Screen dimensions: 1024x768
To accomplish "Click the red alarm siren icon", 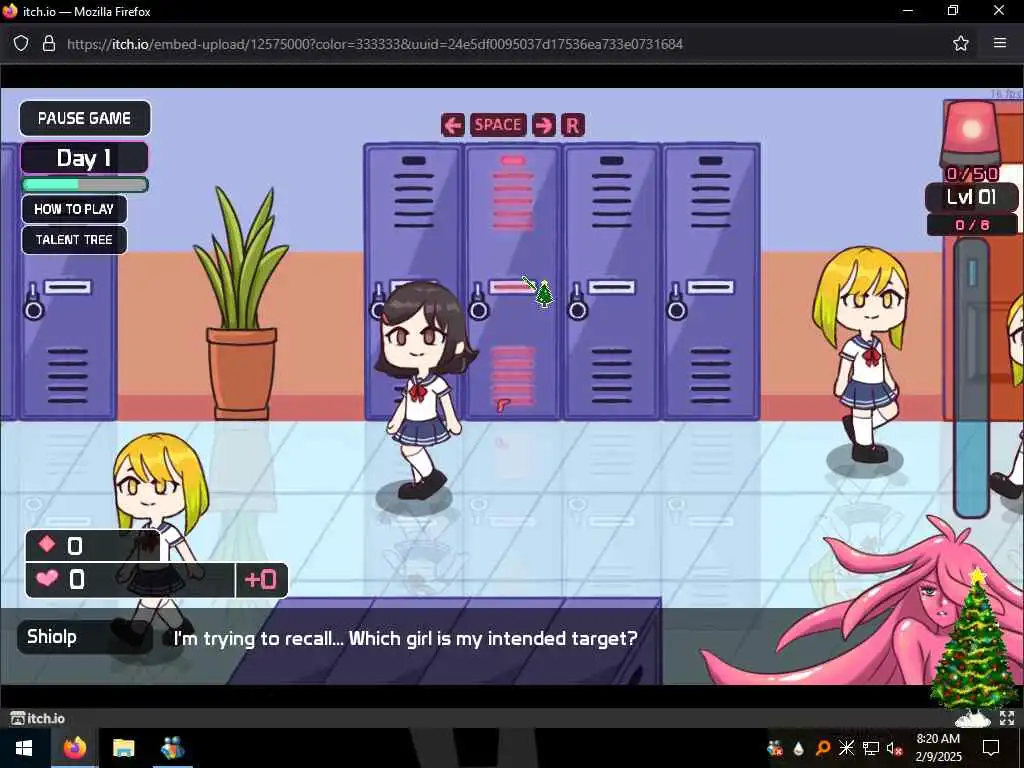I will tap(970, 133).
